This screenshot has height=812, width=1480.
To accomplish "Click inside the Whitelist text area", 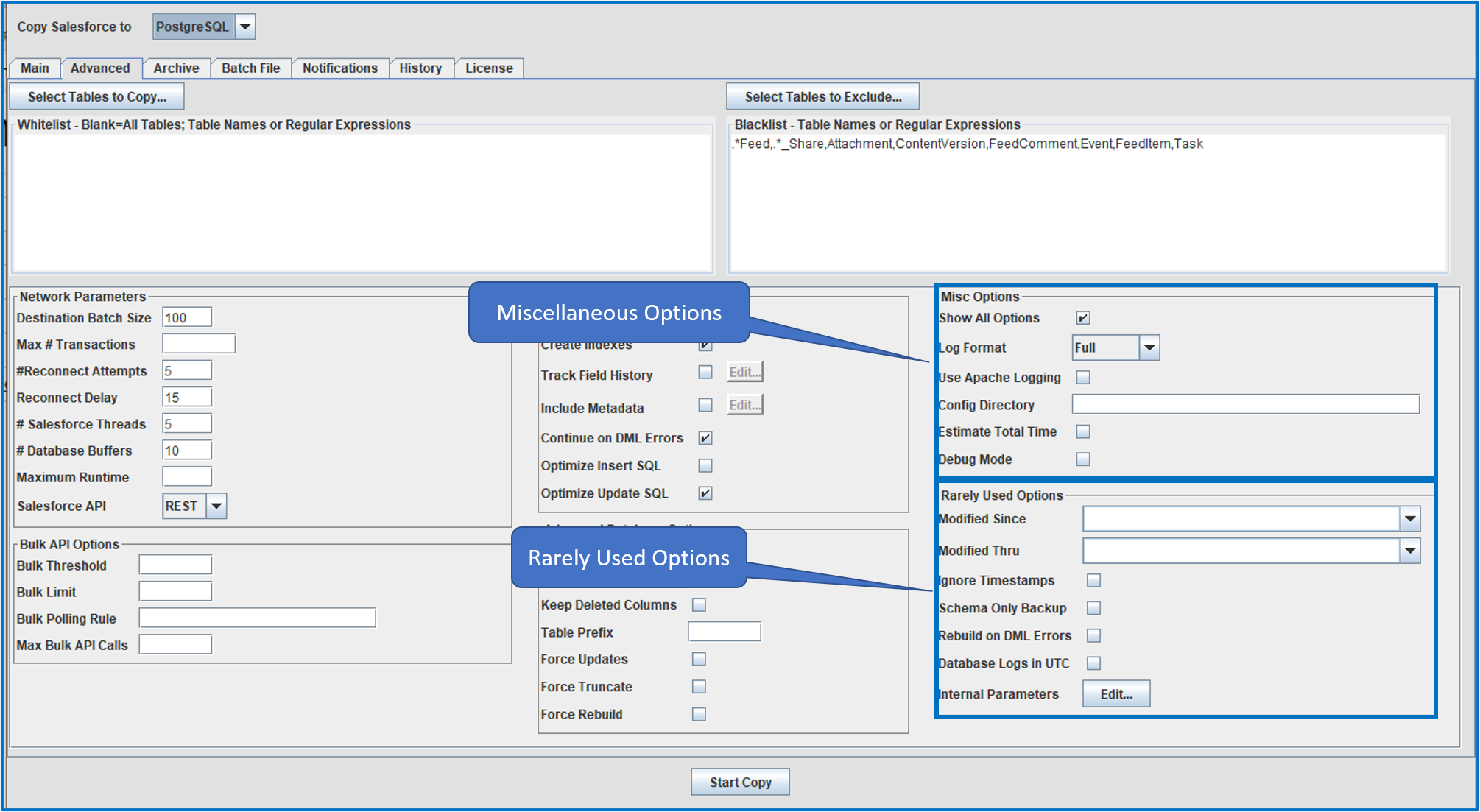I will (362, 202).
